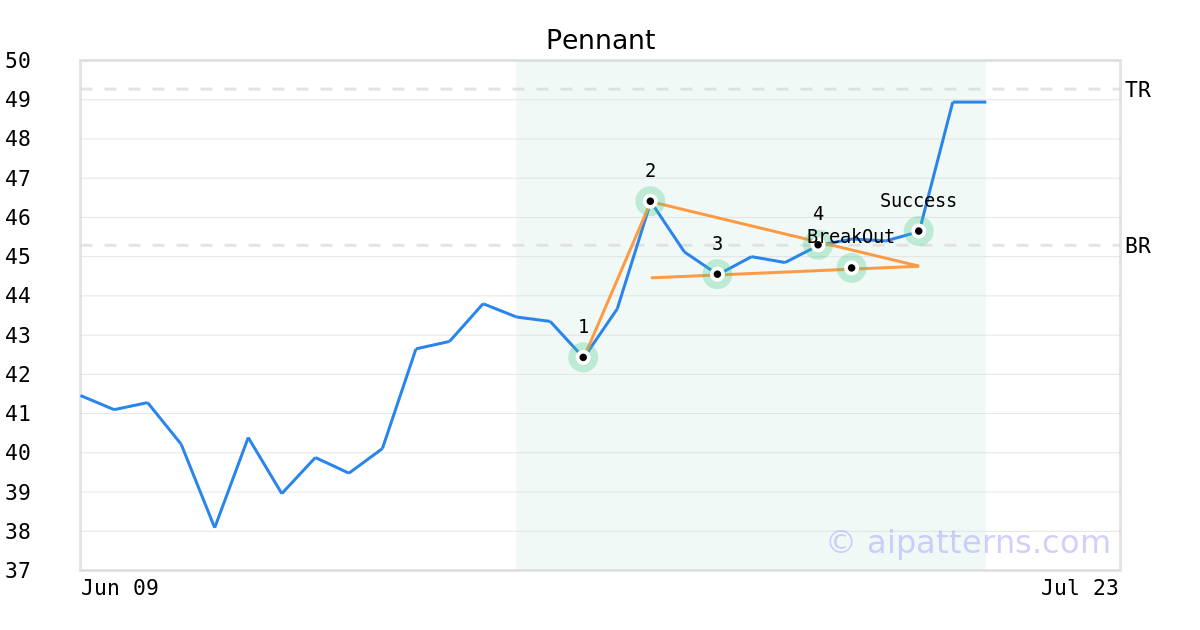Click the TR target line label
Viewport: 1200px width, 630px height.
coord(1138,90)
